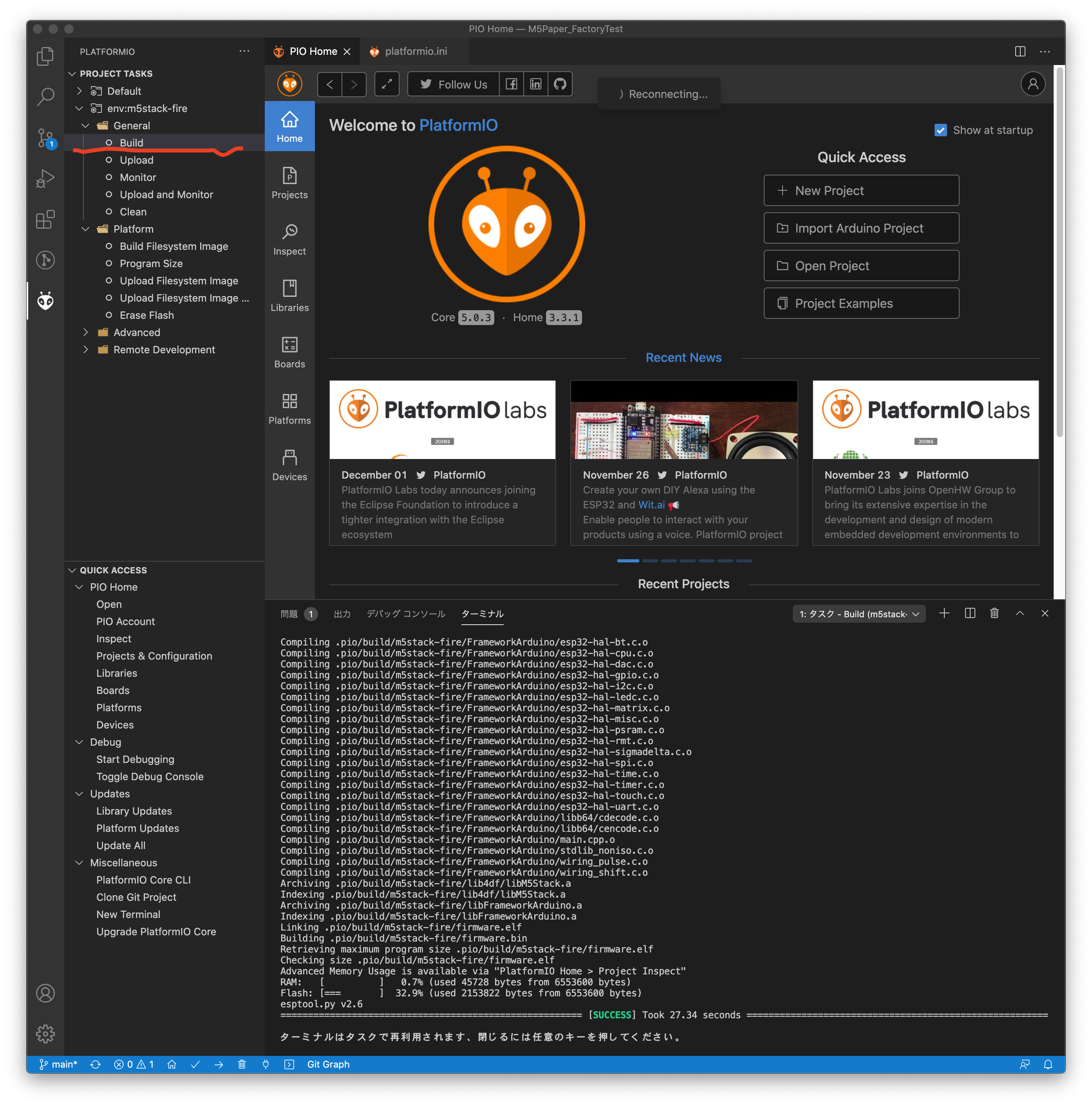This screenshot has height=1106, width=1092.
Task: Toggle the split editor layout icon
Action: pos(1020,52)
